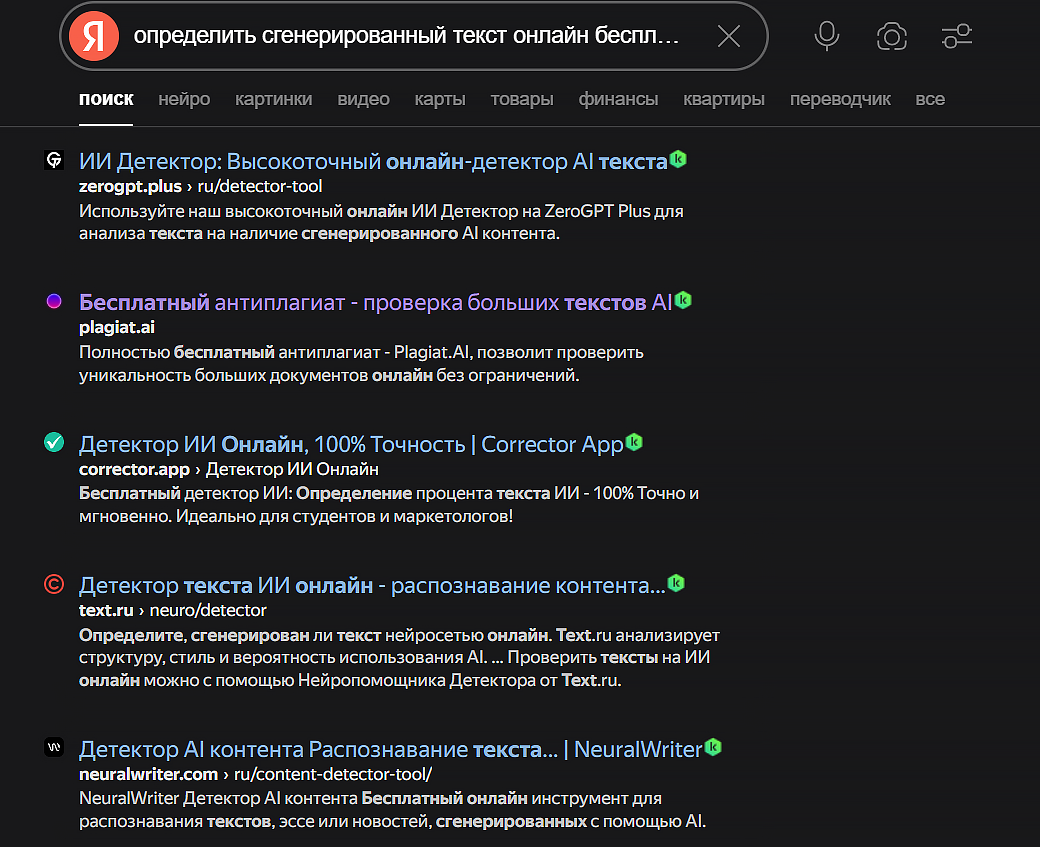Go to the товары tab
Viewport: 1040px width, 847px height.
(522, 99)
